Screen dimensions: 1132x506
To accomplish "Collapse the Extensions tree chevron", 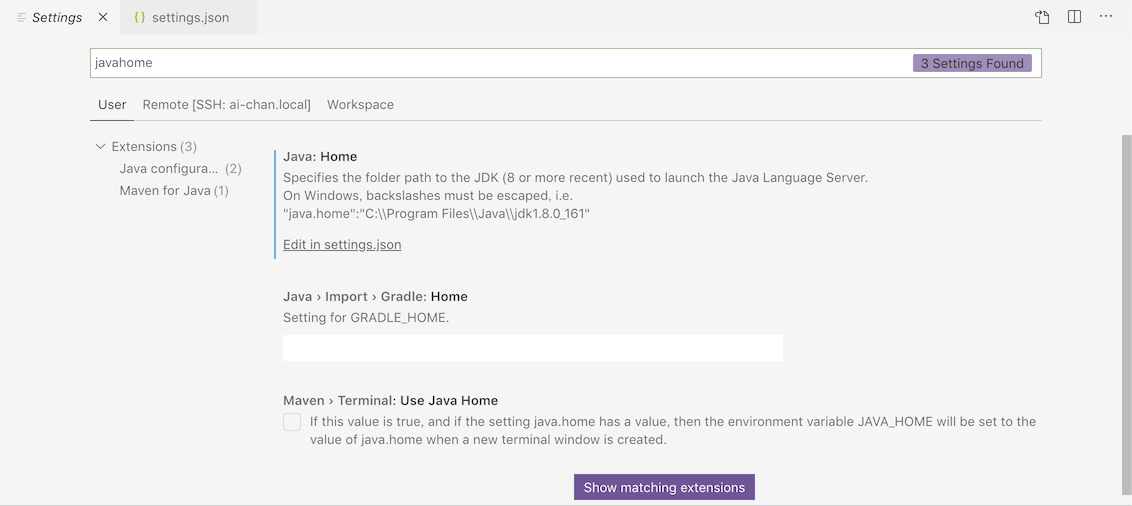I will pyautogui.click(x=100, y=146).
